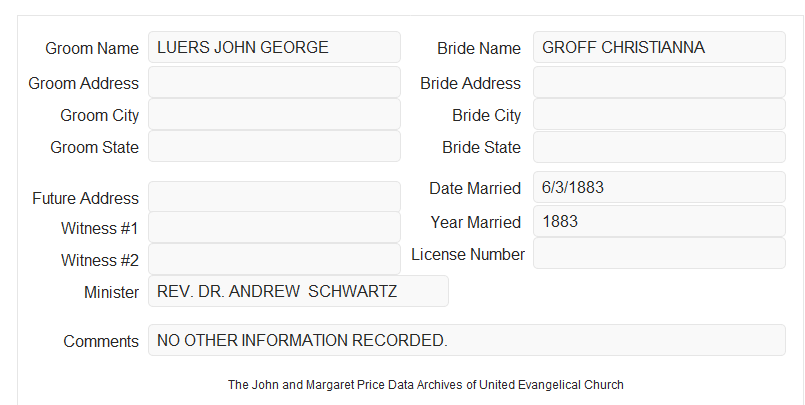Click the Price Data Archives footer text
The width and height of the screenshot is (805, 405).
(426, 385)
